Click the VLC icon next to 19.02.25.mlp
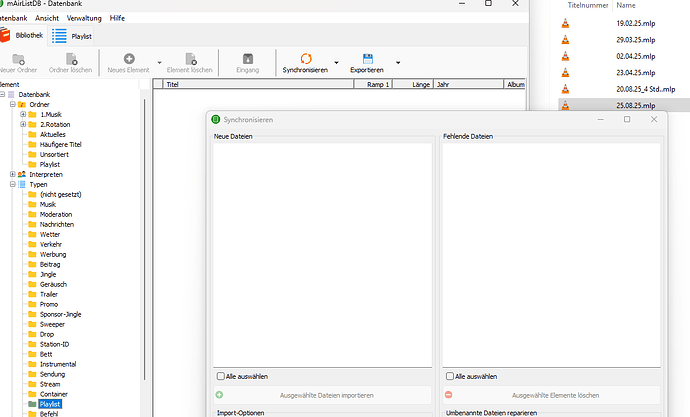The width and height of the screenshot is (690, 417). pos(565,23)
